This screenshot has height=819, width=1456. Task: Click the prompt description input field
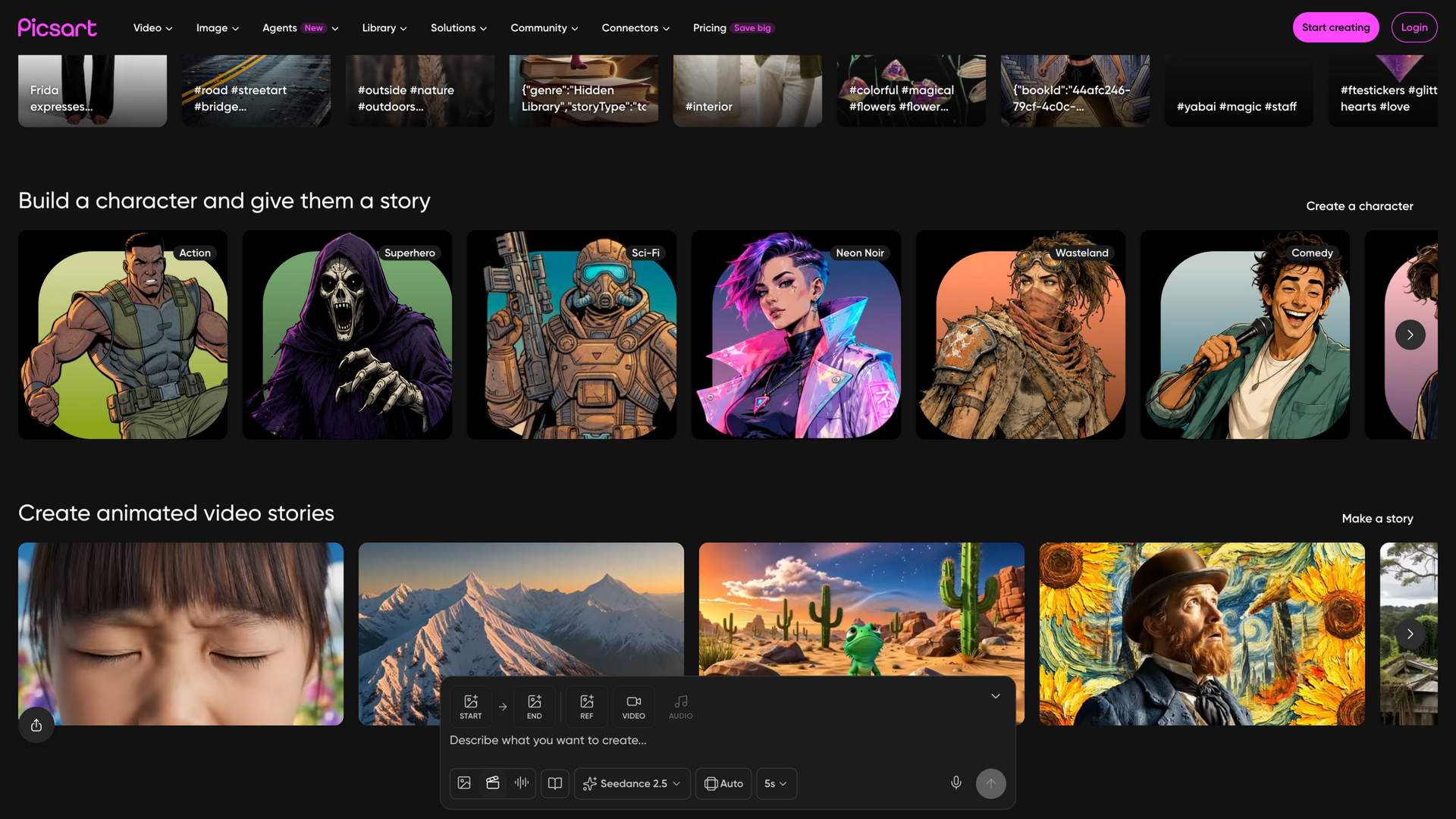(x=726, y=740)
